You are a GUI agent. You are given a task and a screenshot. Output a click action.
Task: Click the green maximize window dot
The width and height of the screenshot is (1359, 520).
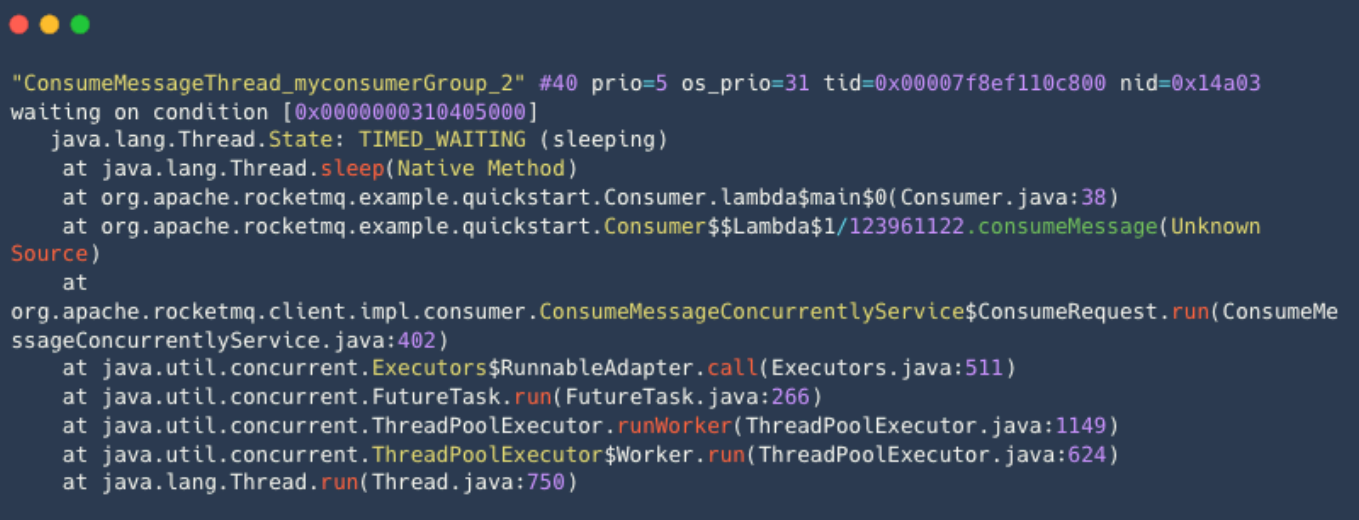80,25
